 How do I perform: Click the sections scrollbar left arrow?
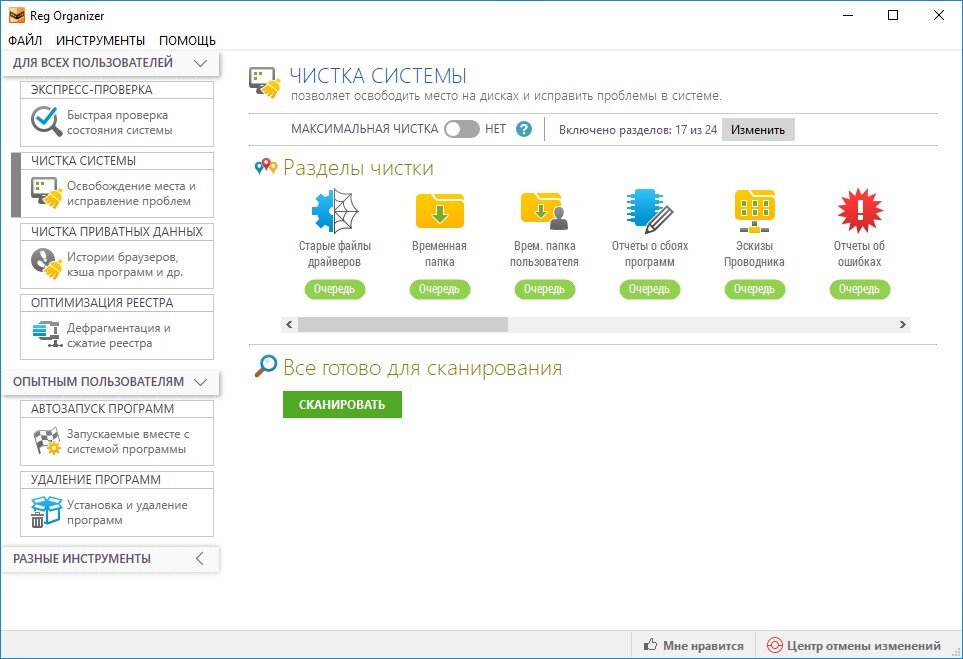[289, 324]
